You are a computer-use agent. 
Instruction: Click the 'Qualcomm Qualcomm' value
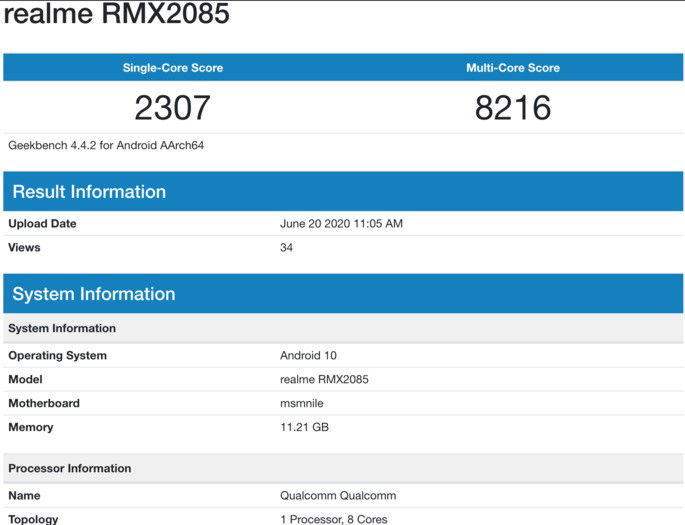(338, 496)
